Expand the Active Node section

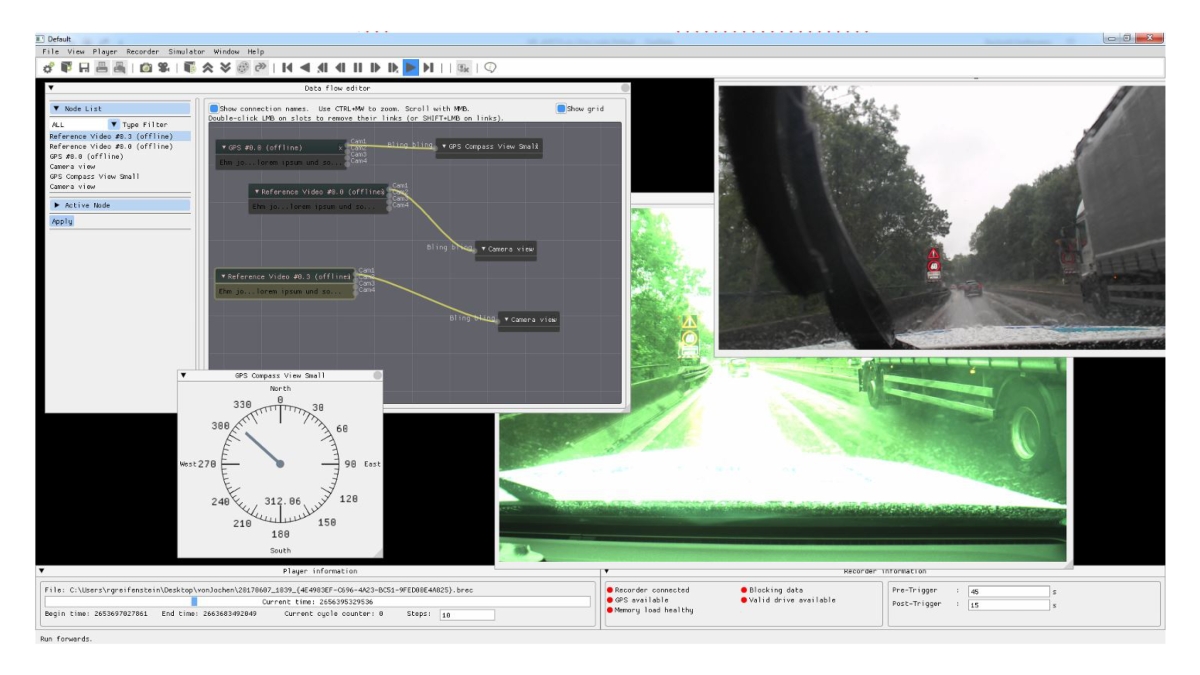57,205
